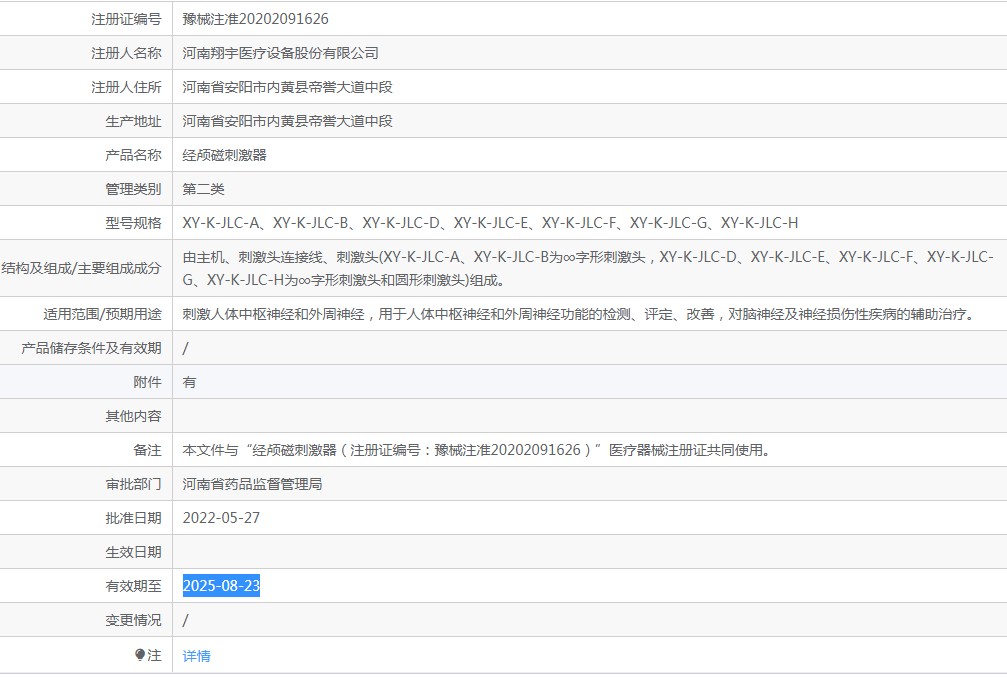
Task: Select the structure description starting with 由主机
Action: pos(588,268)
